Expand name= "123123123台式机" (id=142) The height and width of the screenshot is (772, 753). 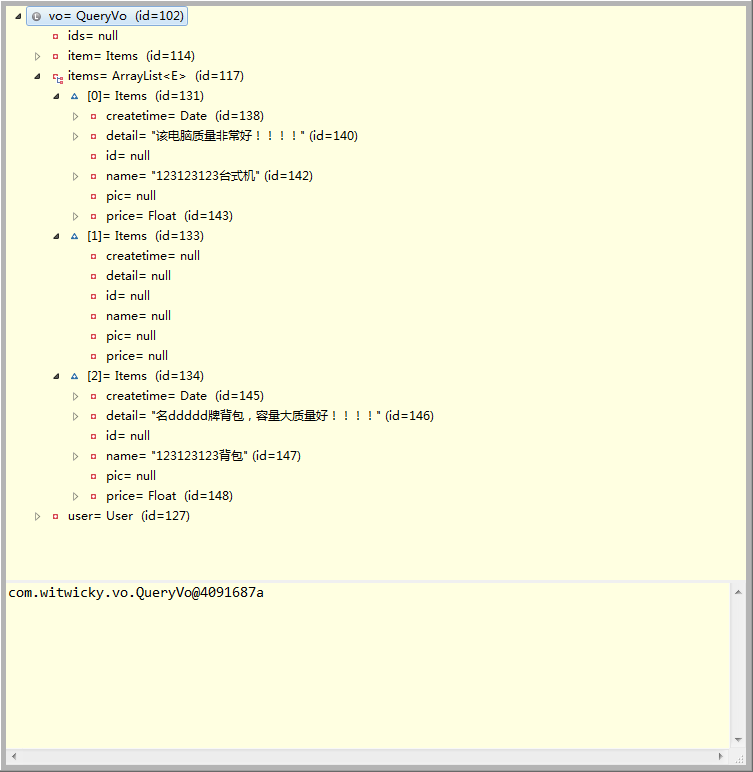pos(75,176)
